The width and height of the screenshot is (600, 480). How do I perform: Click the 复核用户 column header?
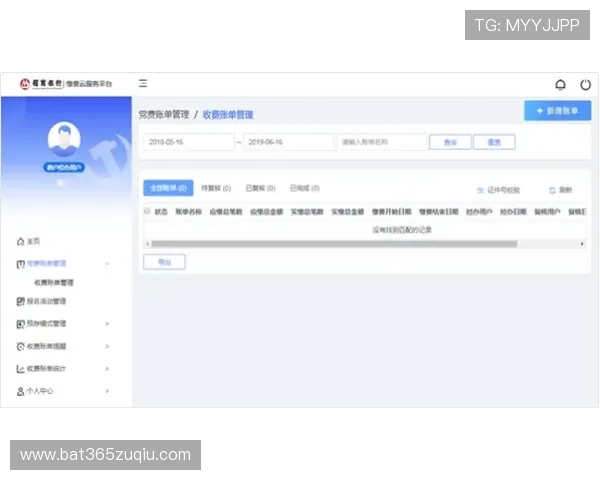point(548,212)
